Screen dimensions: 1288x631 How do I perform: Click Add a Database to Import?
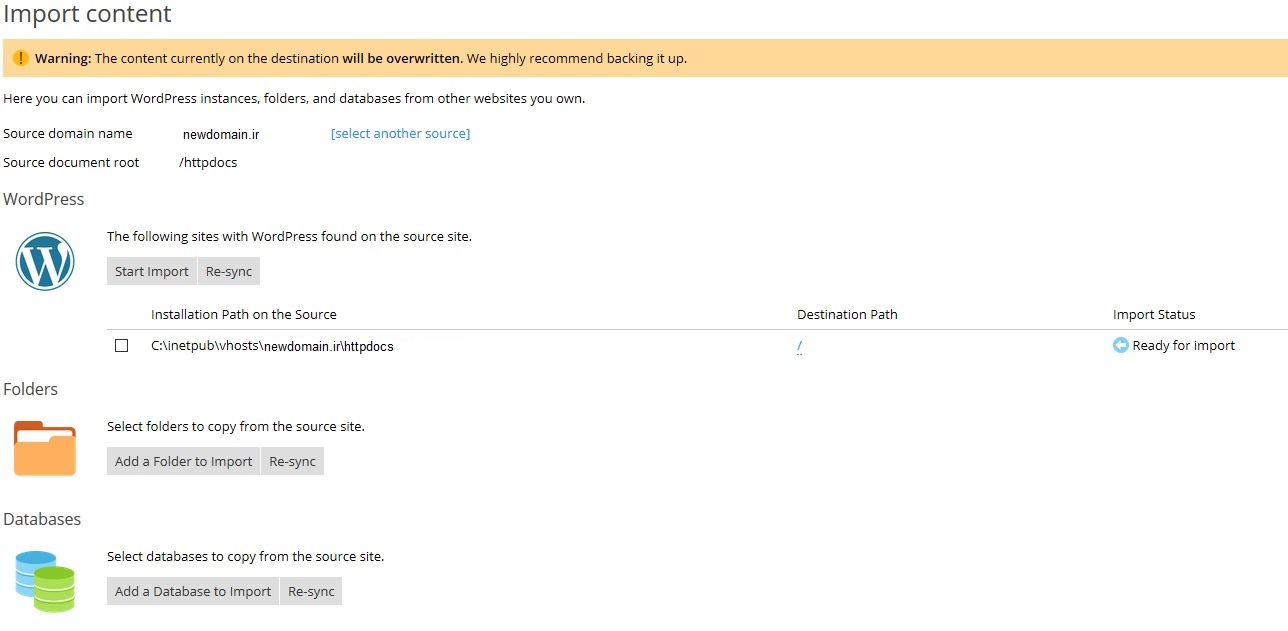pyautogui.click(x=193, y=592)
